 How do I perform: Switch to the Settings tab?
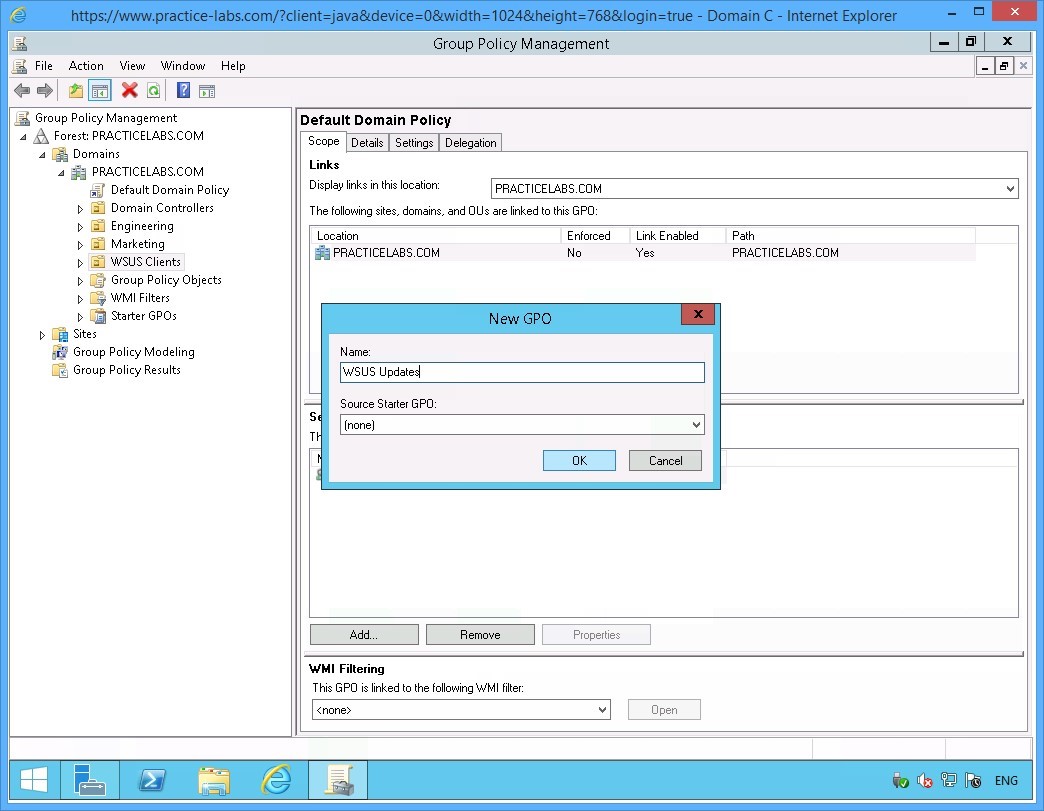pos(414,143)
